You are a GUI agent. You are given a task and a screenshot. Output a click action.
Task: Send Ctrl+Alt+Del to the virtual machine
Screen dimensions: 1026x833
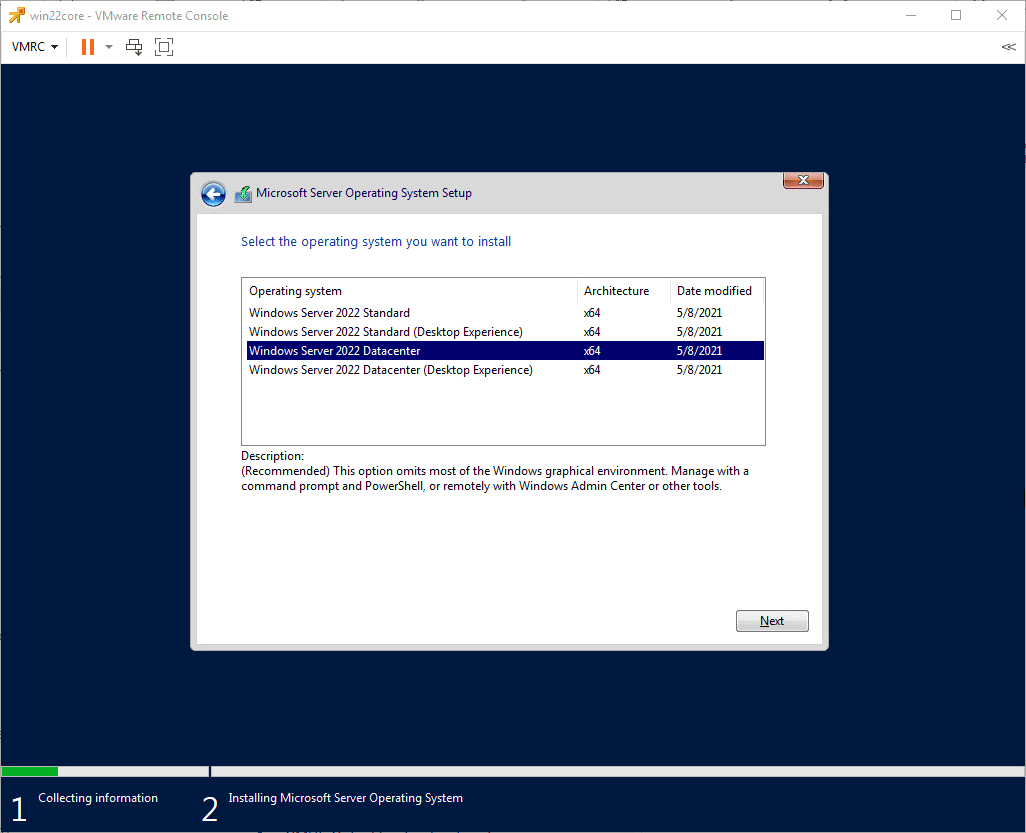click(x=134, y=46)
